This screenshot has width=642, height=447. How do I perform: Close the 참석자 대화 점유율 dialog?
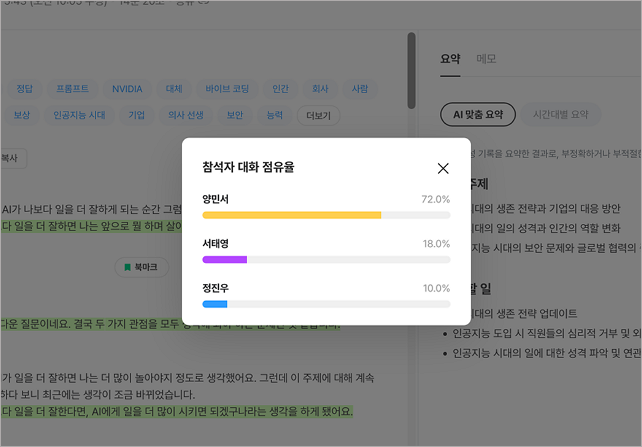pos(443,168)
